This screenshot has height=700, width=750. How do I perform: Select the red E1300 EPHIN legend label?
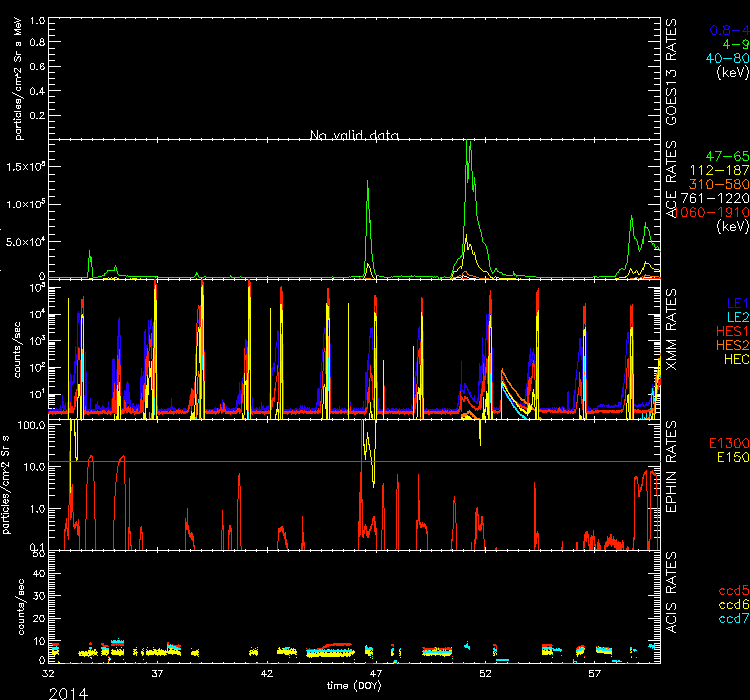[x=726, y=442]
